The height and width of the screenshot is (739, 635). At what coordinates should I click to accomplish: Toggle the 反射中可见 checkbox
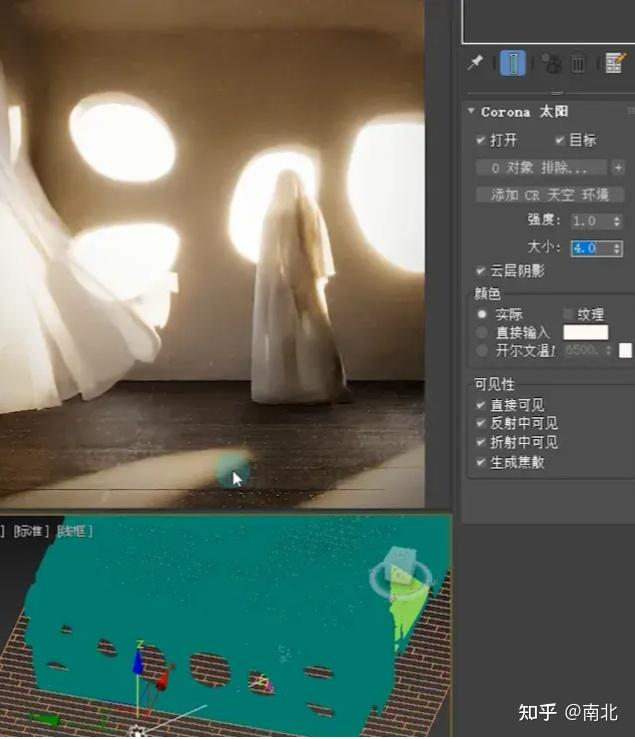(x=480, y=423)
